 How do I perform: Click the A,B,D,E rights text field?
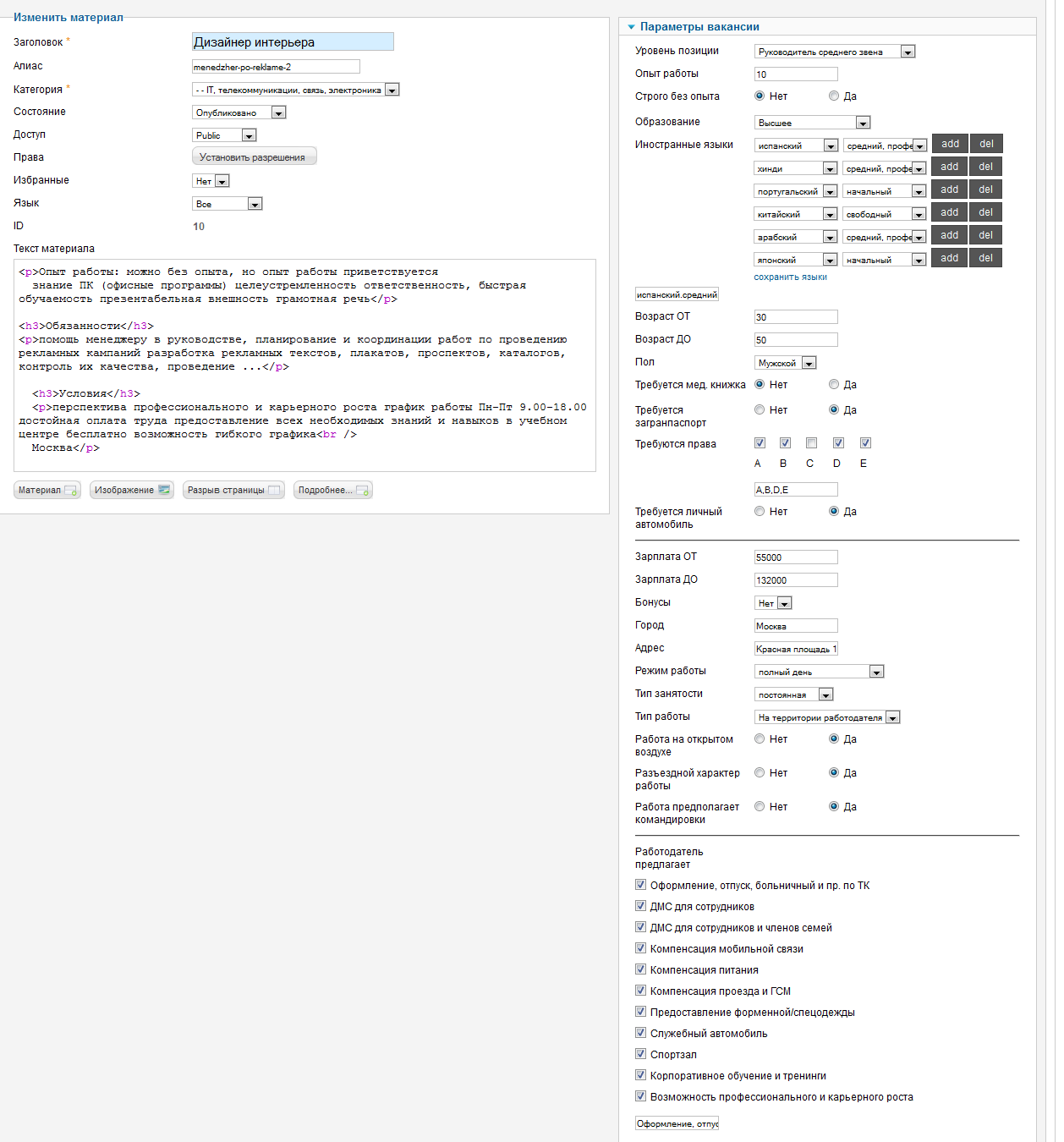(x=796, y=490)
